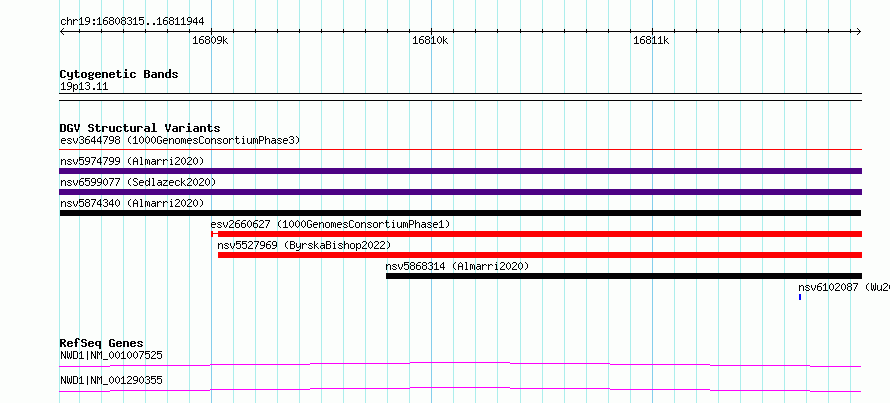Click the 16811k ruler tick label
This screenshot has width=890, height=403.
651,40
